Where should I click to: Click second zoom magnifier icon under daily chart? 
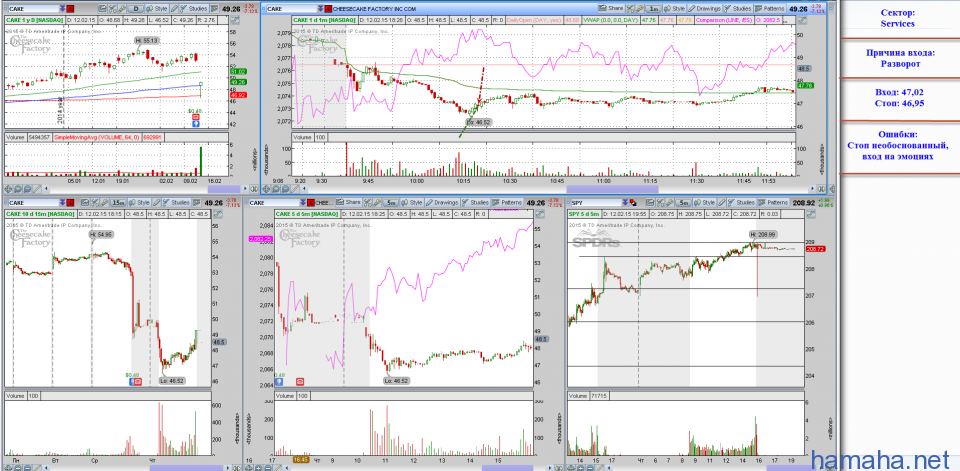28,189
